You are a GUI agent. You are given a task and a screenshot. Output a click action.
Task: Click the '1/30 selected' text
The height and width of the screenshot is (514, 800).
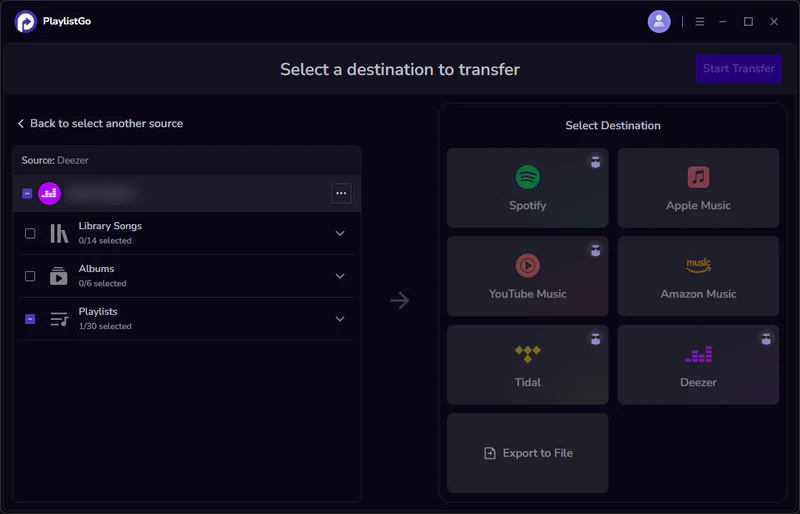pyautogui.click(x=105, y=327)
